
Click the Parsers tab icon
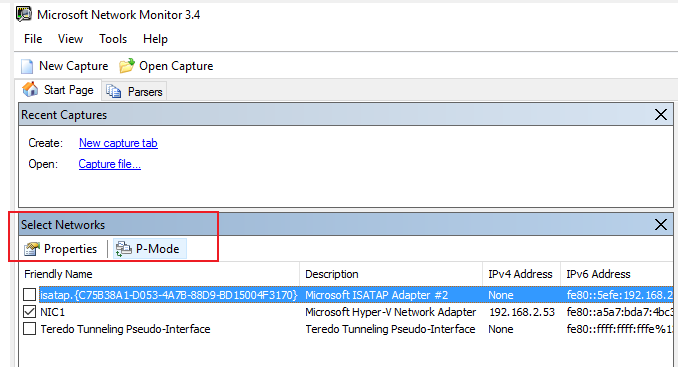pos(114,91)
